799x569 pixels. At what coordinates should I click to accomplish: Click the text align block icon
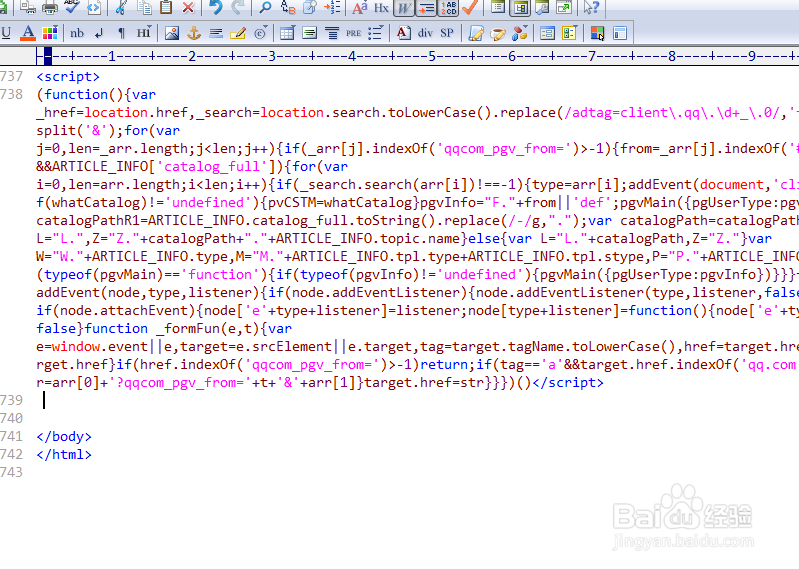(x=309, y=33)
